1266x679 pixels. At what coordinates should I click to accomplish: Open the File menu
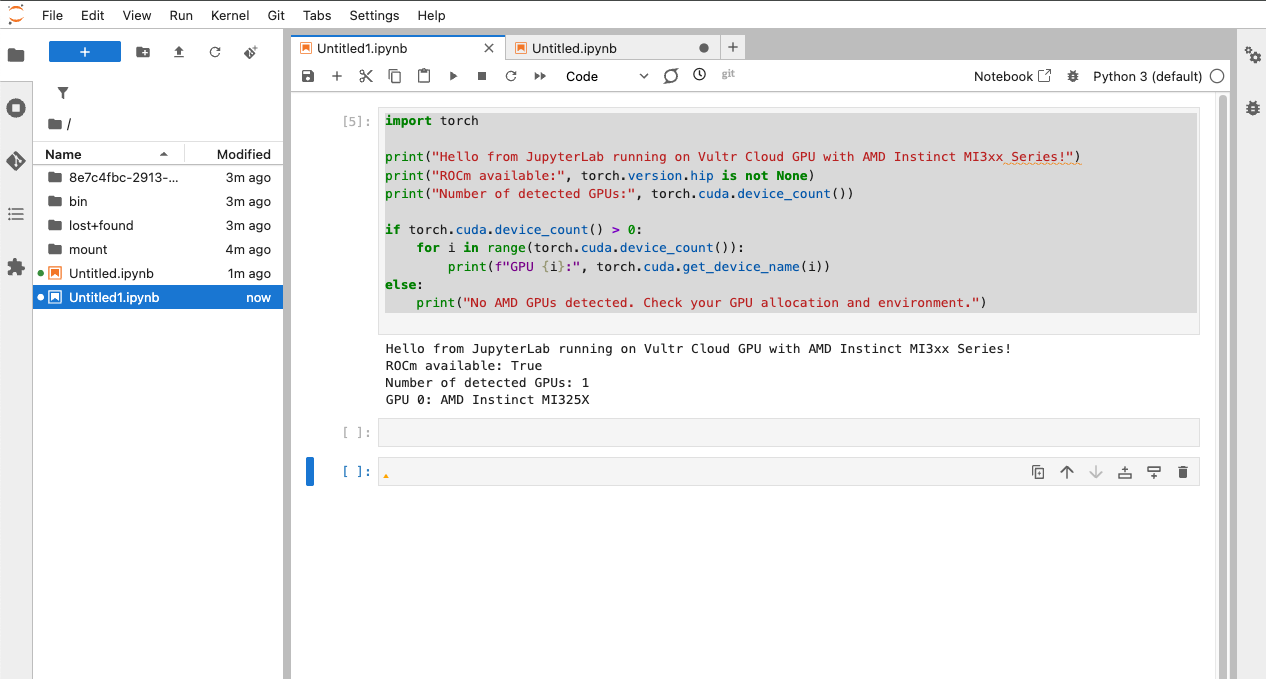[53, 15]
